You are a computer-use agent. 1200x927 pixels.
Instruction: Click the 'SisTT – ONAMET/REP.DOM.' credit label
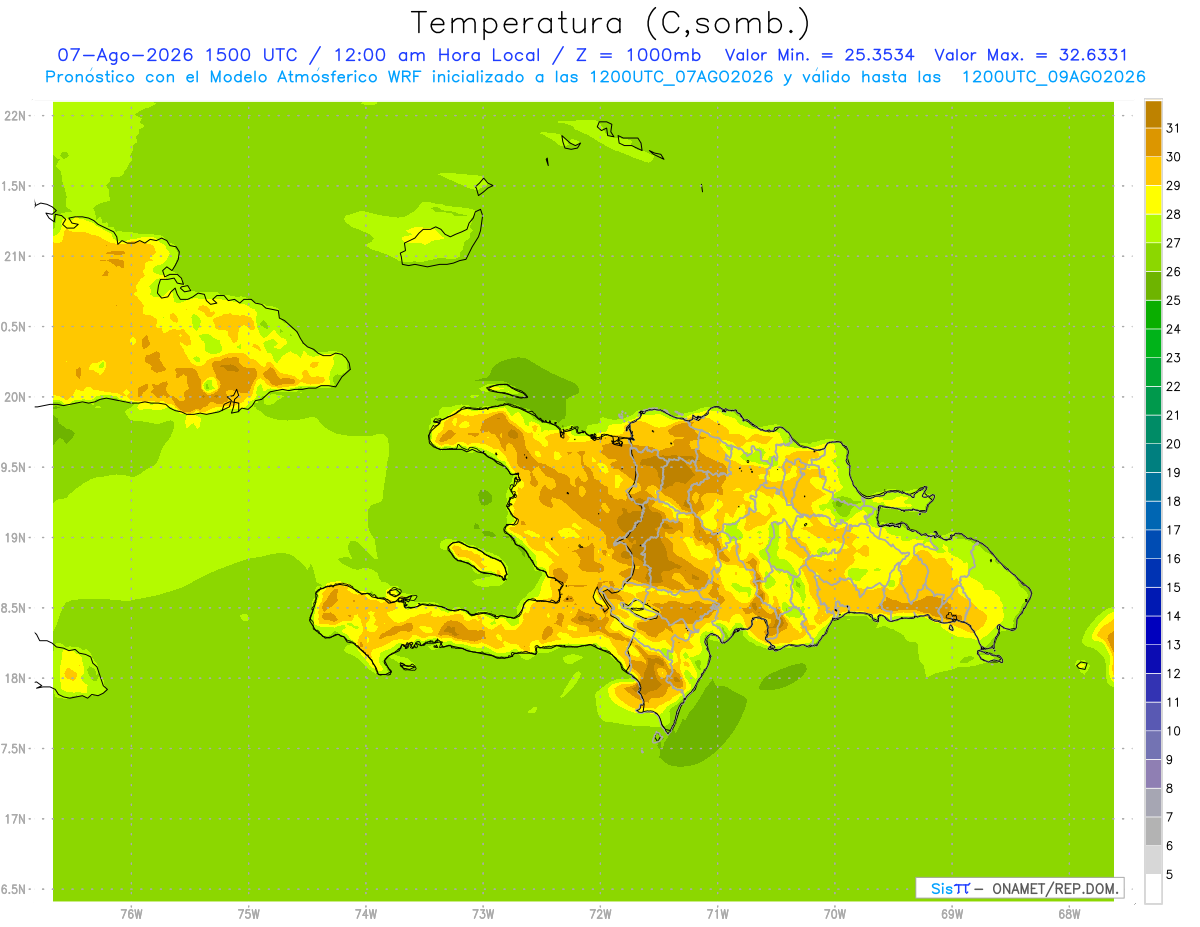point(1019,888)
